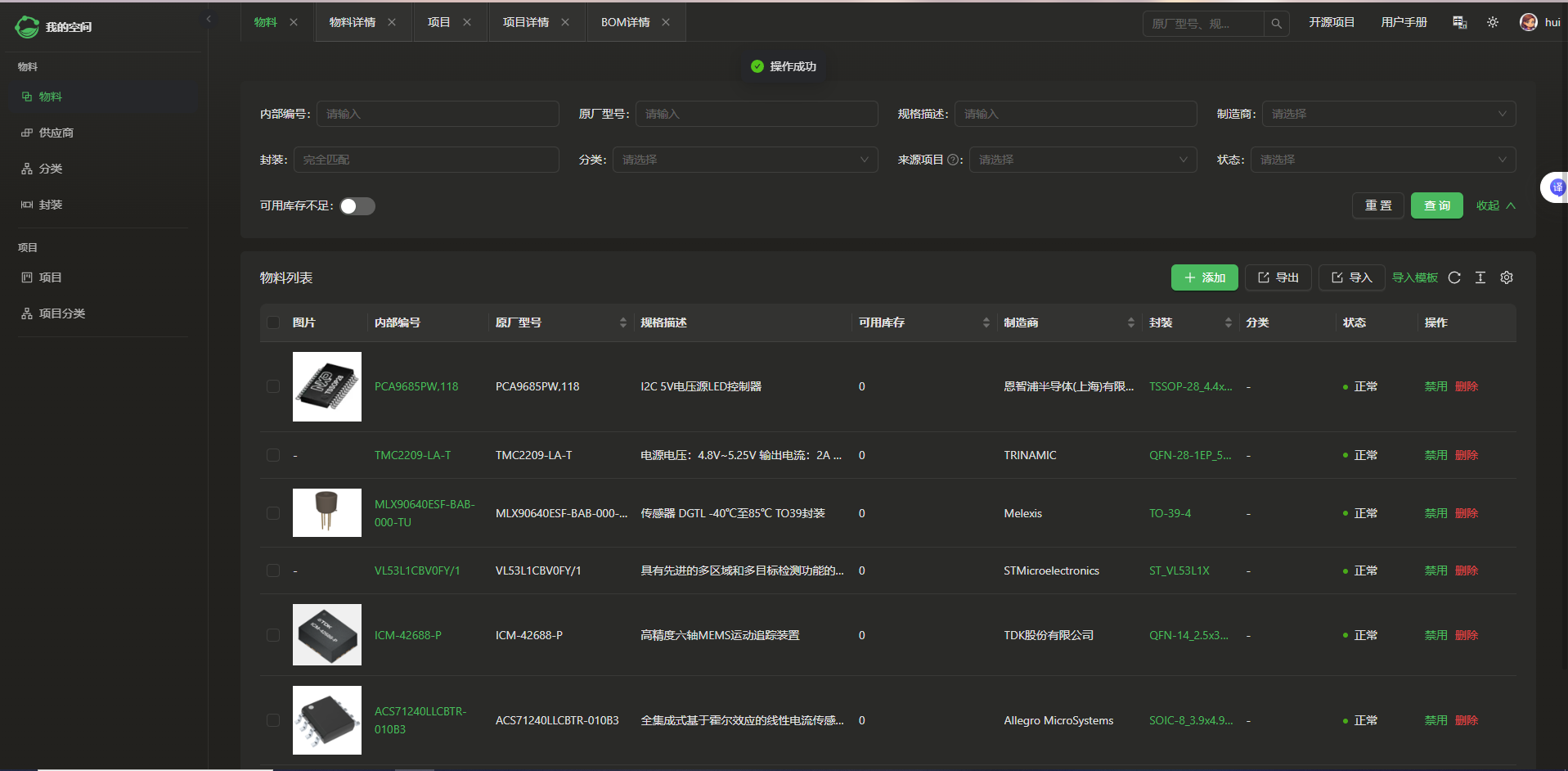Click into the 原厂型号 input field
The height and width of the screenshot is (771, 1568).
tap(757, 114)
